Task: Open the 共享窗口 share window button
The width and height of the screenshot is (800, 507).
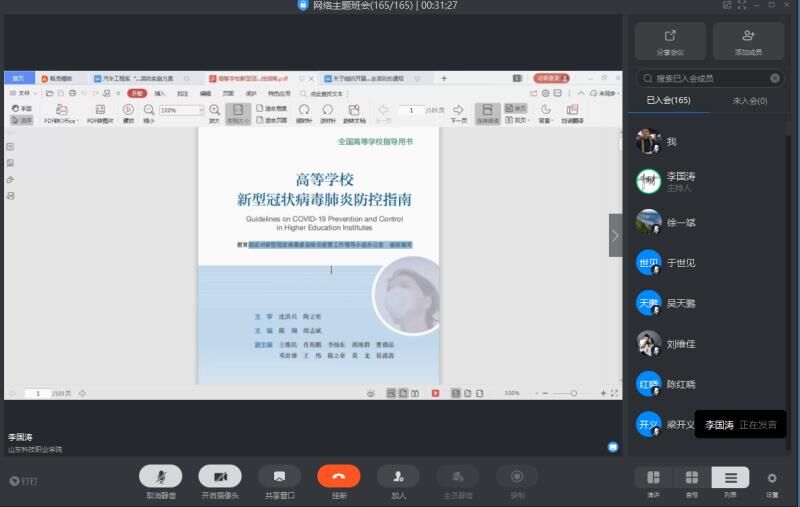Action: (x=280, y=476)
